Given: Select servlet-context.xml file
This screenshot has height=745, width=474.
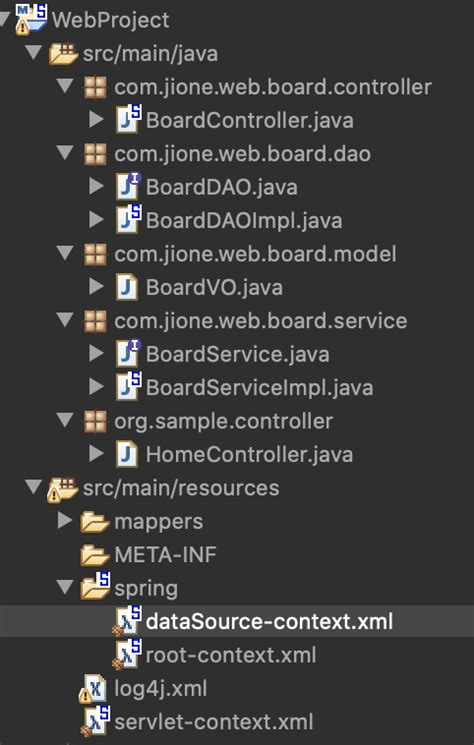Looking at the screenshot, I should [214, 722].
